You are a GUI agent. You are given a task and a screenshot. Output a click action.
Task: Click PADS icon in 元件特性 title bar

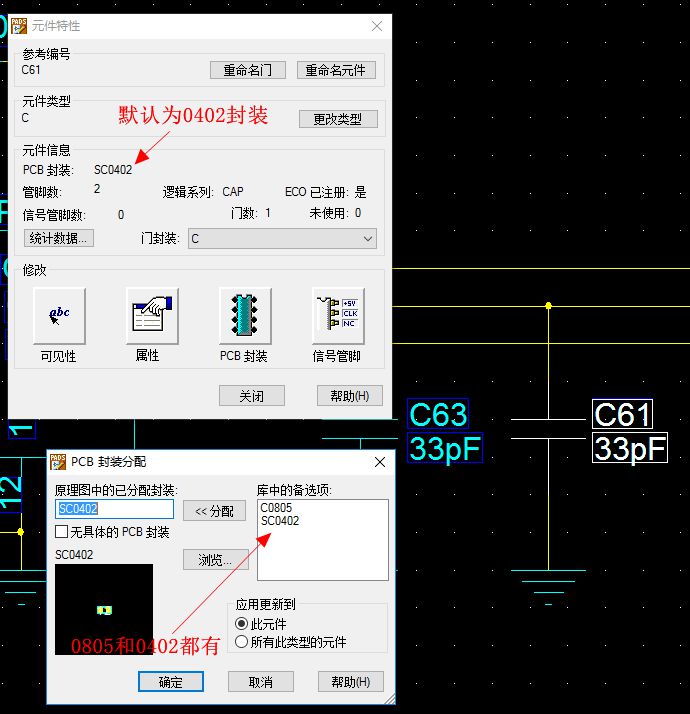click(19, 26)
